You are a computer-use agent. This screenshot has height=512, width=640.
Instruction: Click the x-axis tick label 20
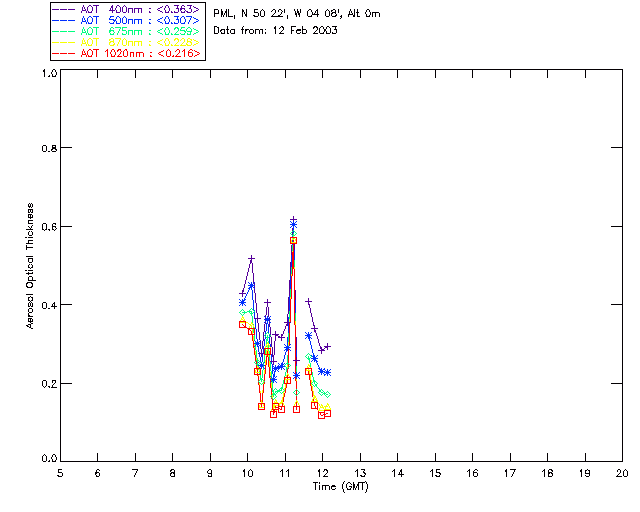point(622,473)
